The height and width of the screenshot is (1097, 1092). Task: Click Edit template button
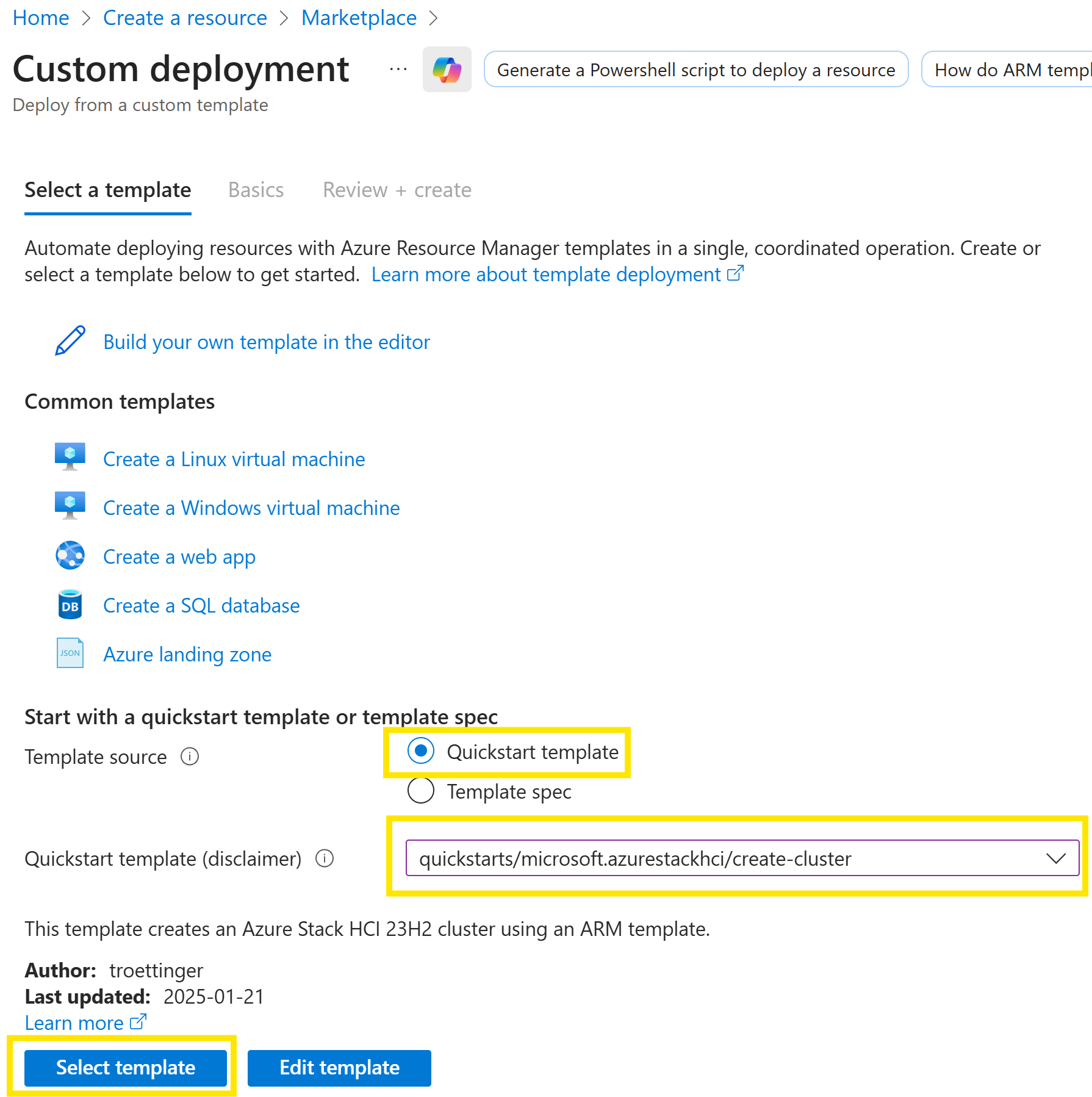click(339, 1068)
